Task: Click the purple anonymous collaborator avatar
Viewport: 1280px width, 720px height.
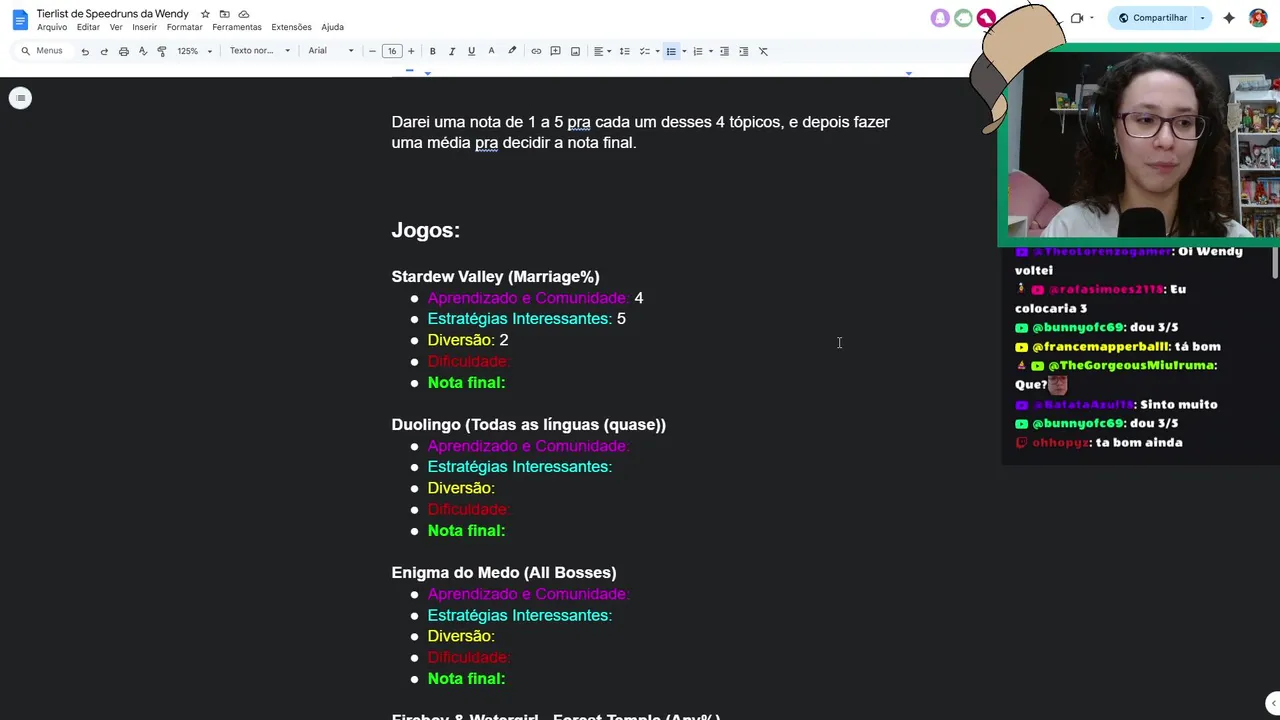Action: point(940,18)
